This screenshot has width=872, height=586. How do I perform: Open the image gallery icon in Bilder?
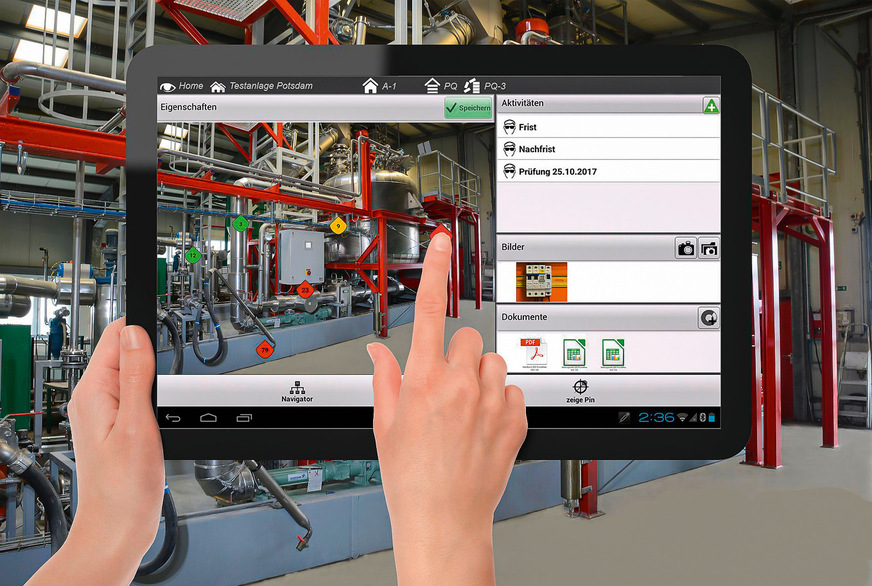click(x=709, y=248)
